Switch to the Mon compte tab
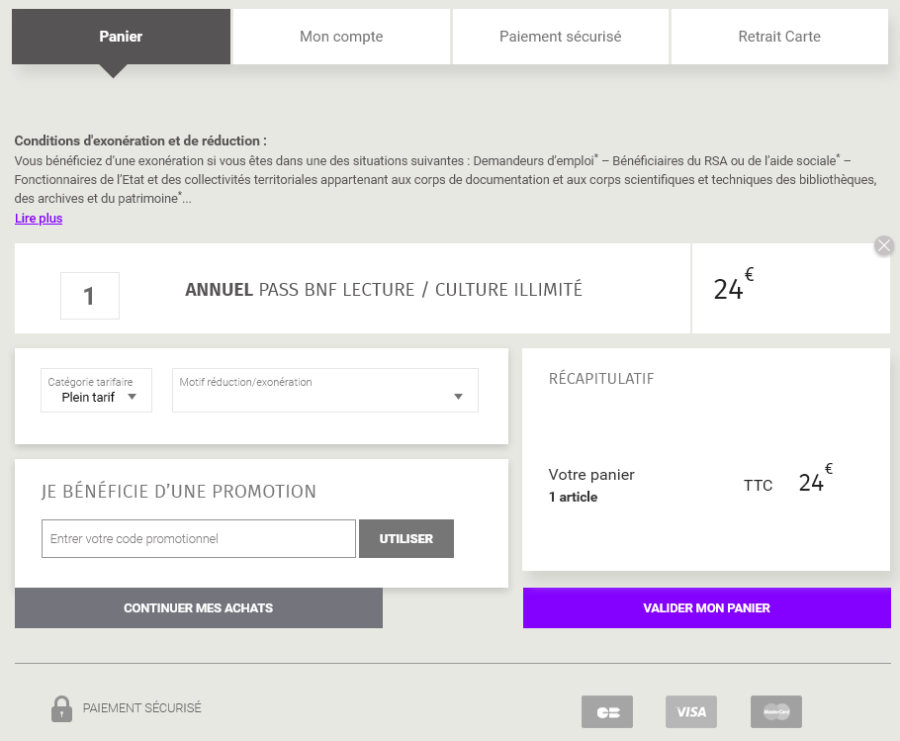900x741 pixels. pos(341,37)
